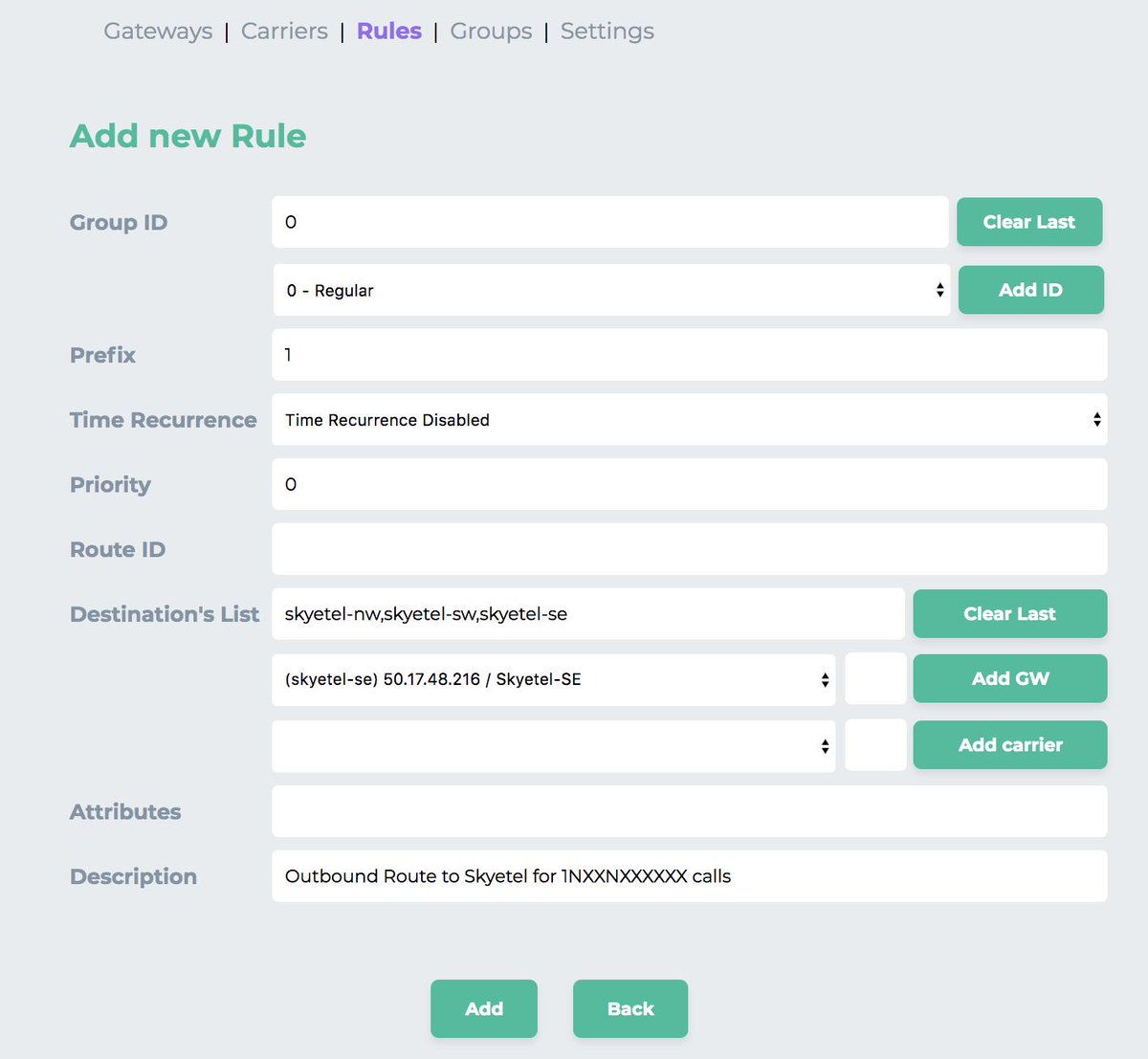Click Clear Last next to Destination's List

(x=1009, y=614)
